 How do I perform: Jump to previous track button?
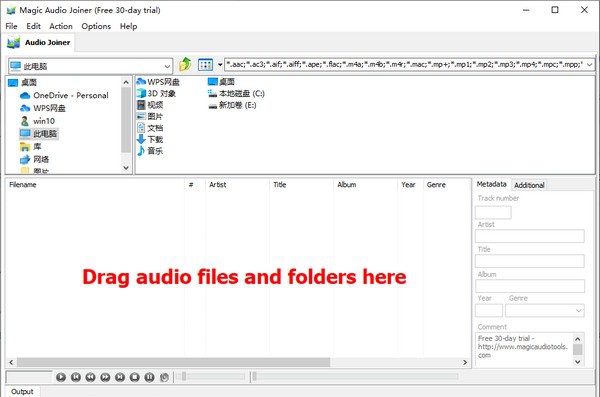tap(76, 377)
